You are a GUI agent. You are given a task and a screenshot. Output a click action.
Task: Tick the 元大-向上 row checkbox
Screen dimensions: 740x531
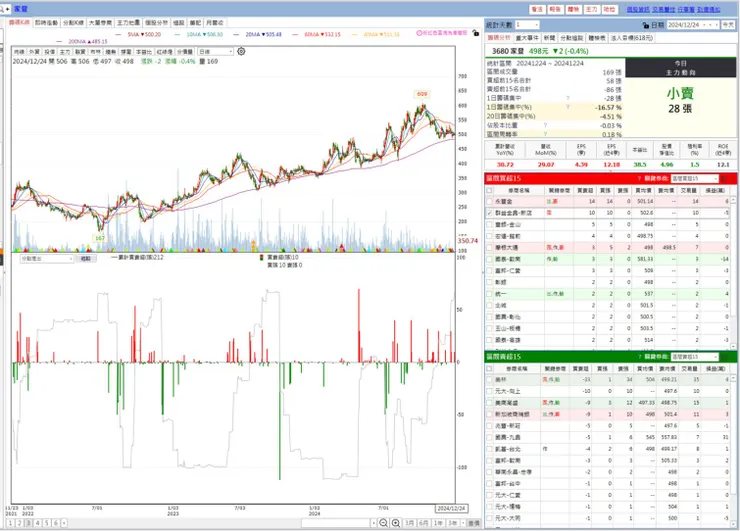coord(489,391)
